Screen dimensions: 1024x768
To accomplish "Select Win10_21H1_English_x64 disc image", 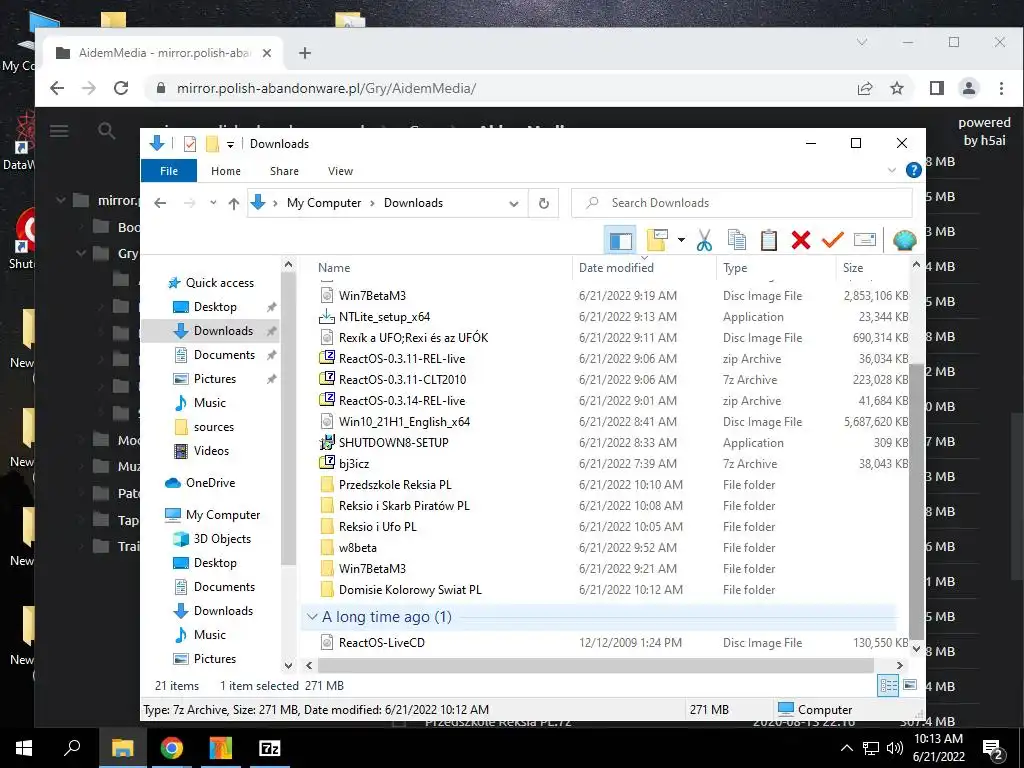I will point(404,422).
